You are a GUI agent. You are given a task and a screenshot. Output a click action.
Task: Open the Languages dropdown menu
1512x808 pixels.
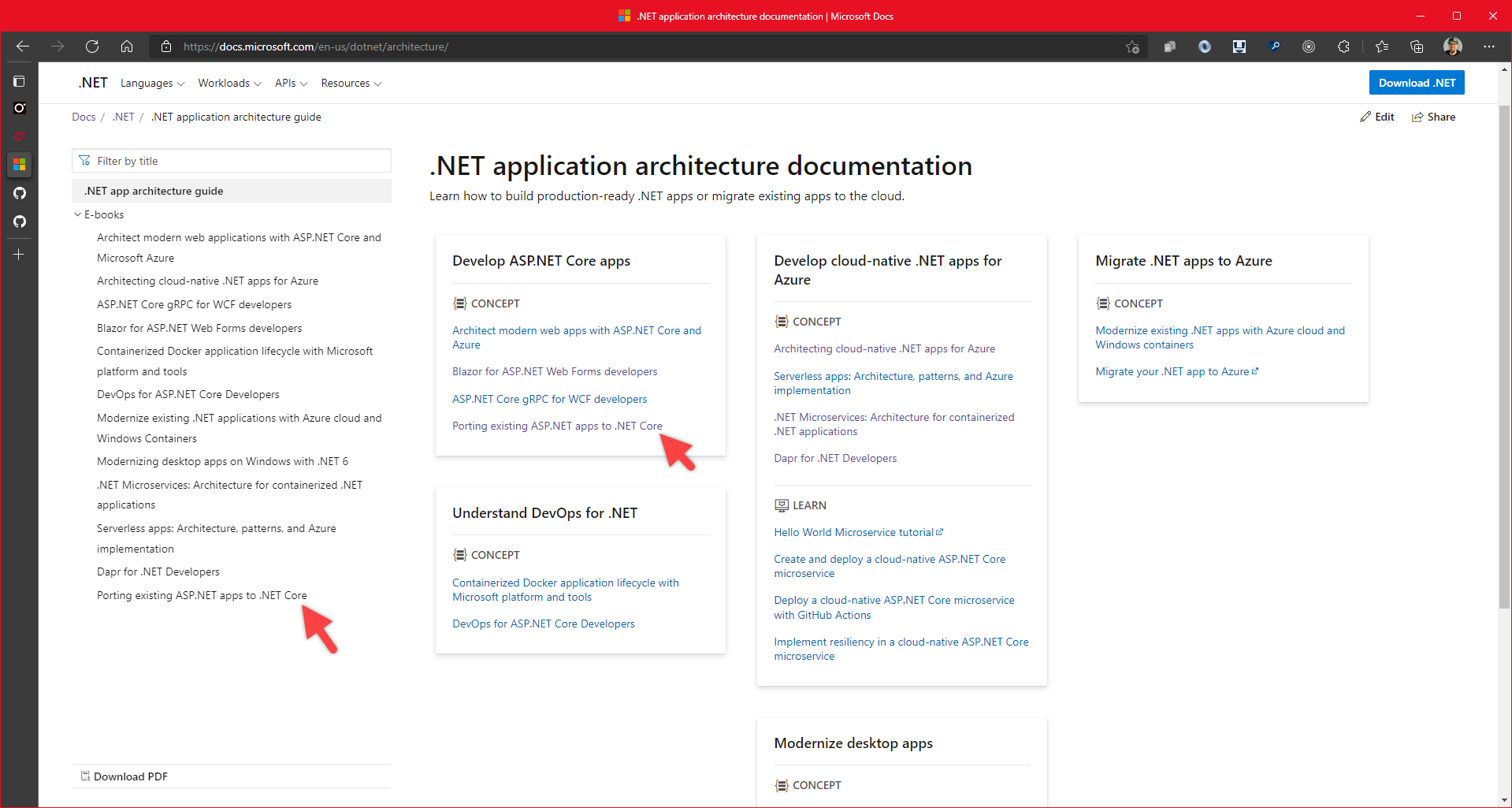152,84
